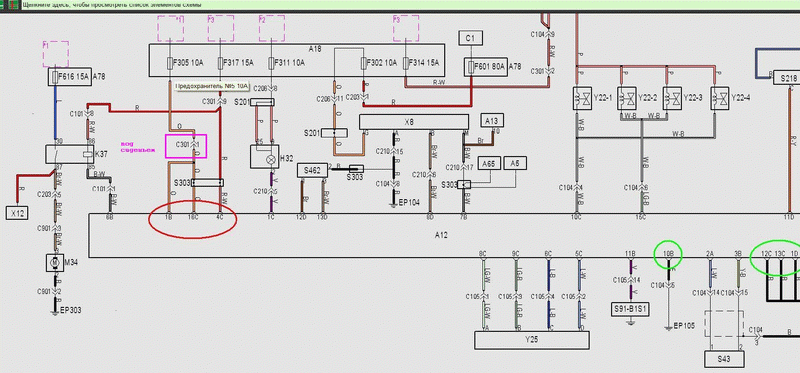The height and width of the screenshot is (373, 800).
Task: Click the dashed F2 box above F311
Action: point(271,28)
